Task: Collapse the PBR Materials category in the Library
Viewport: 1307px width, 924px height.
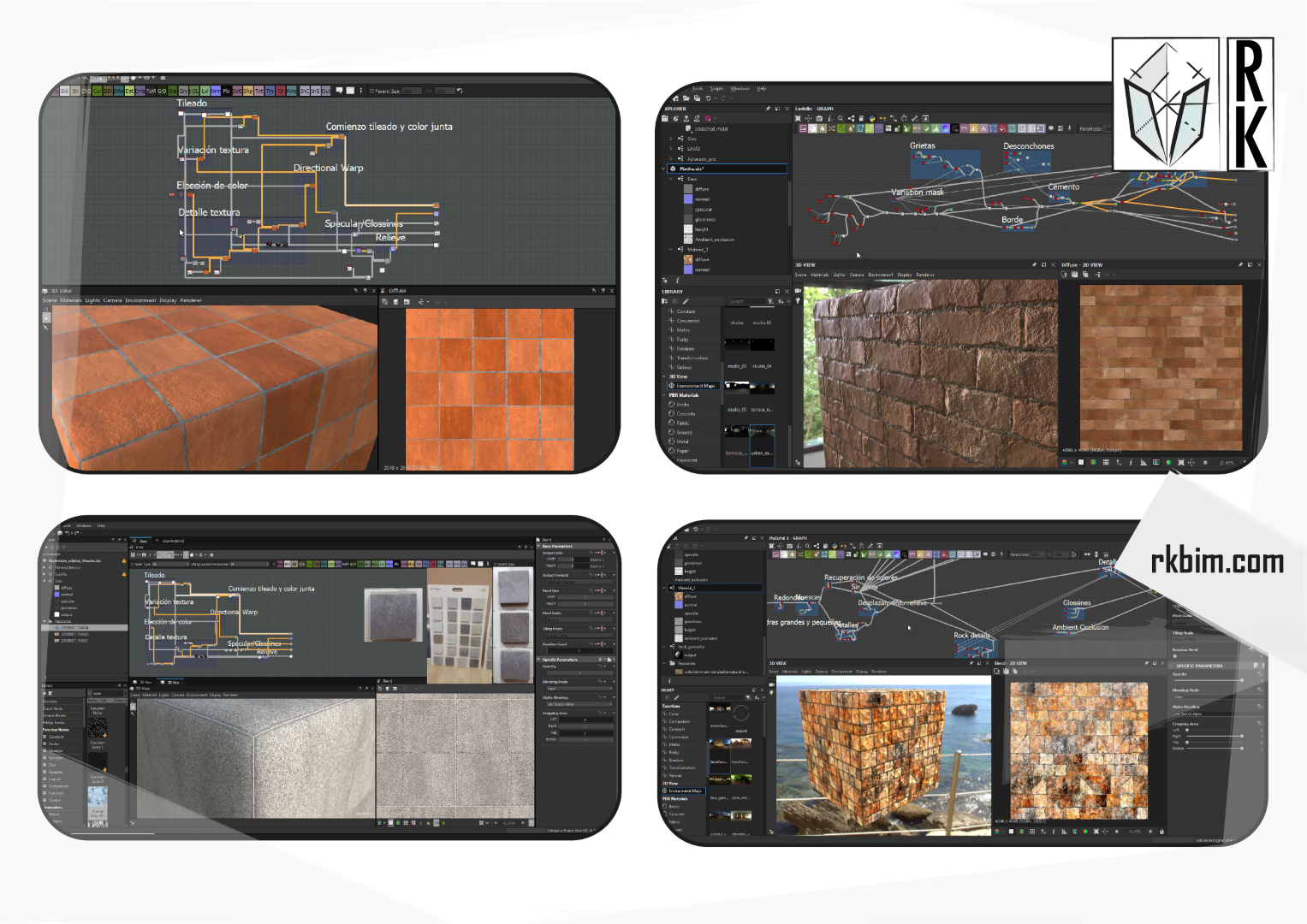Action: point(664,395)
